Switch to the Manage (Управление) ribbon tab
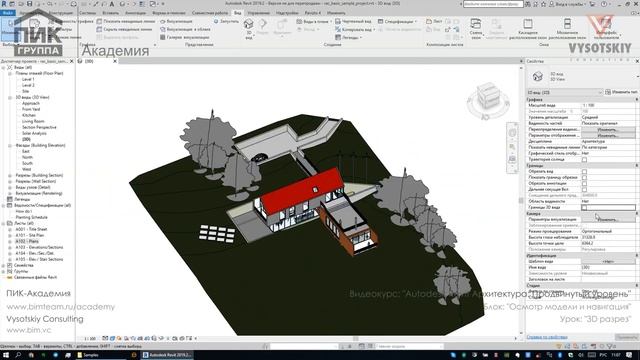 258,13
